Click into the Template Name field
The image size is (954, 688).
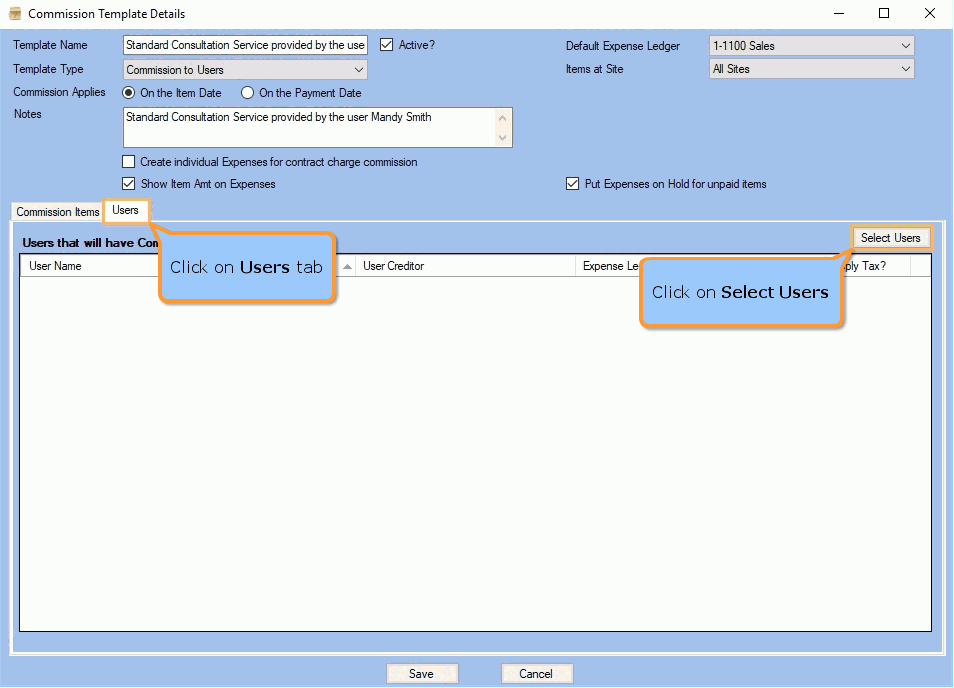click(245, 45)
